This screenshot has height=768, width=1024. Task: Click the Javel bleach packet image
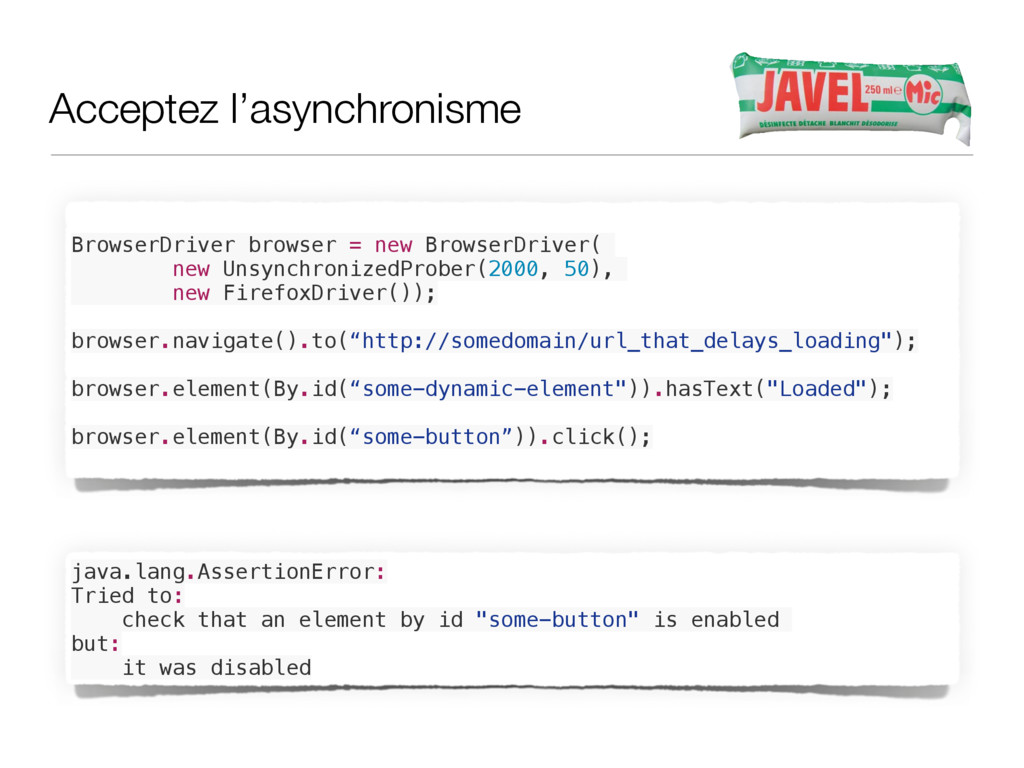tap(851, 98)
